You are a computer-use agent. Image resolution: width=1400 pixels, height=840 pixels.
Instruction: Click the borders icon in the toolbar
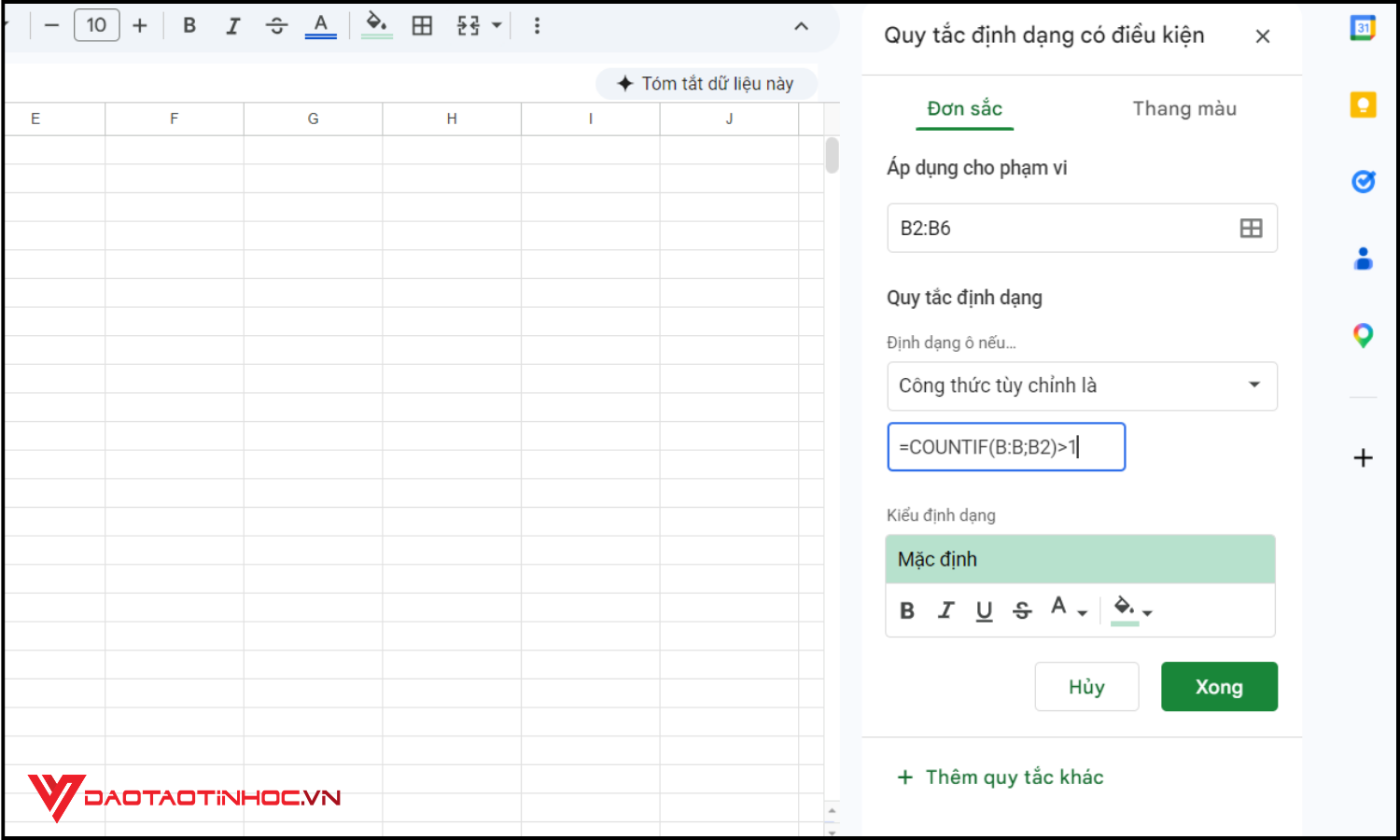tap(422, 26)
